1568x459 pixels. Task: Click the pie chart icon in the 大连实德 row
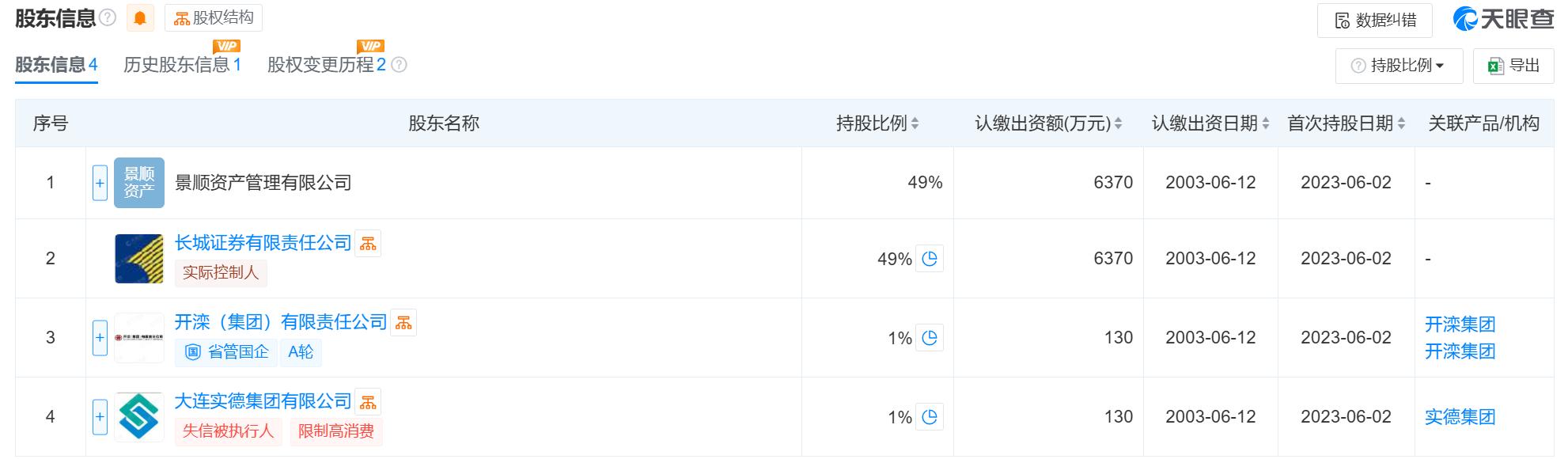tap(930, 417)
